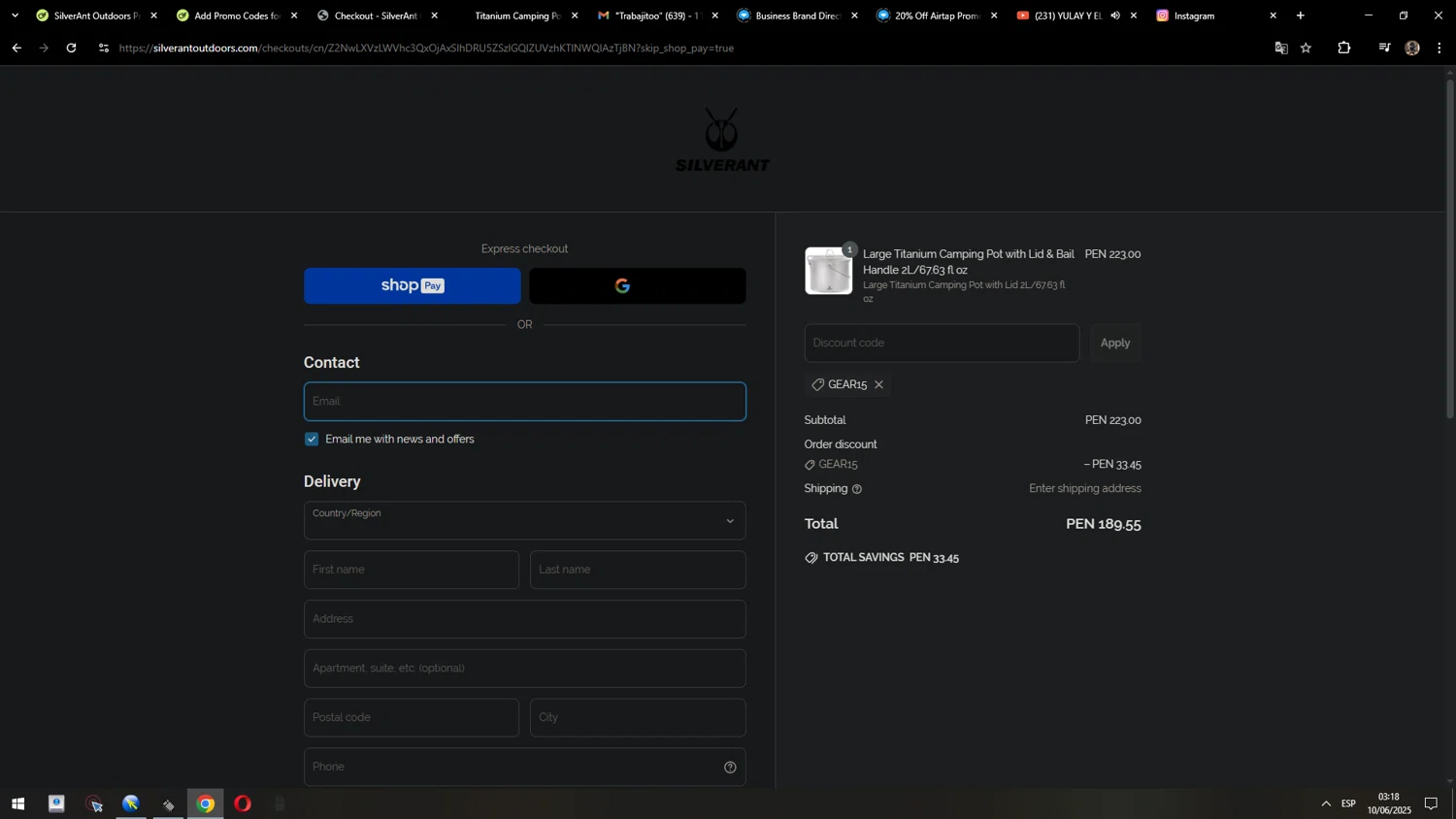This screenshot has height=819, width=1456.
Task: Click the Last name field
Action: point(638,570)
